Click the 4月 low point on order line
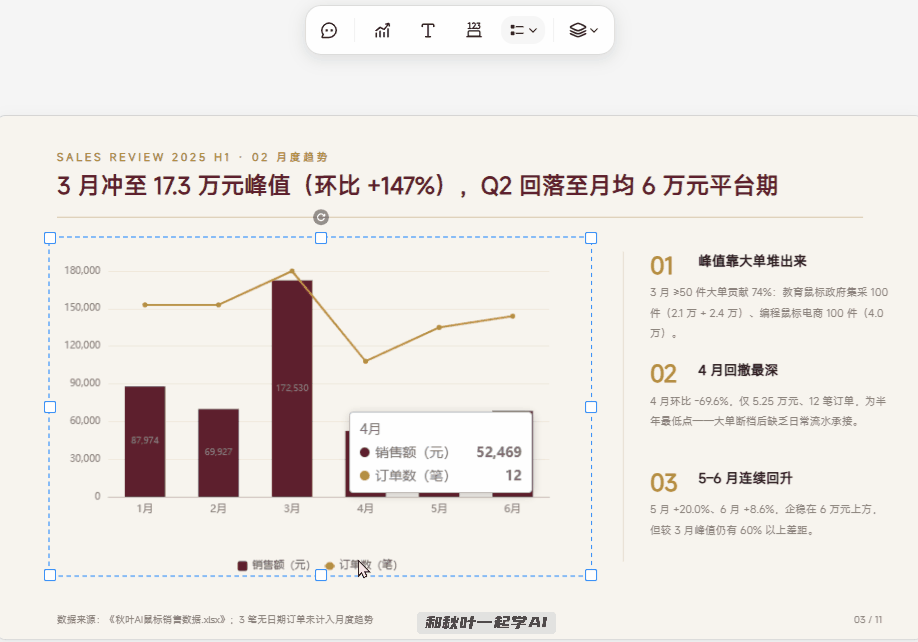Screen dimensions: 918x642 coord(365,362)
